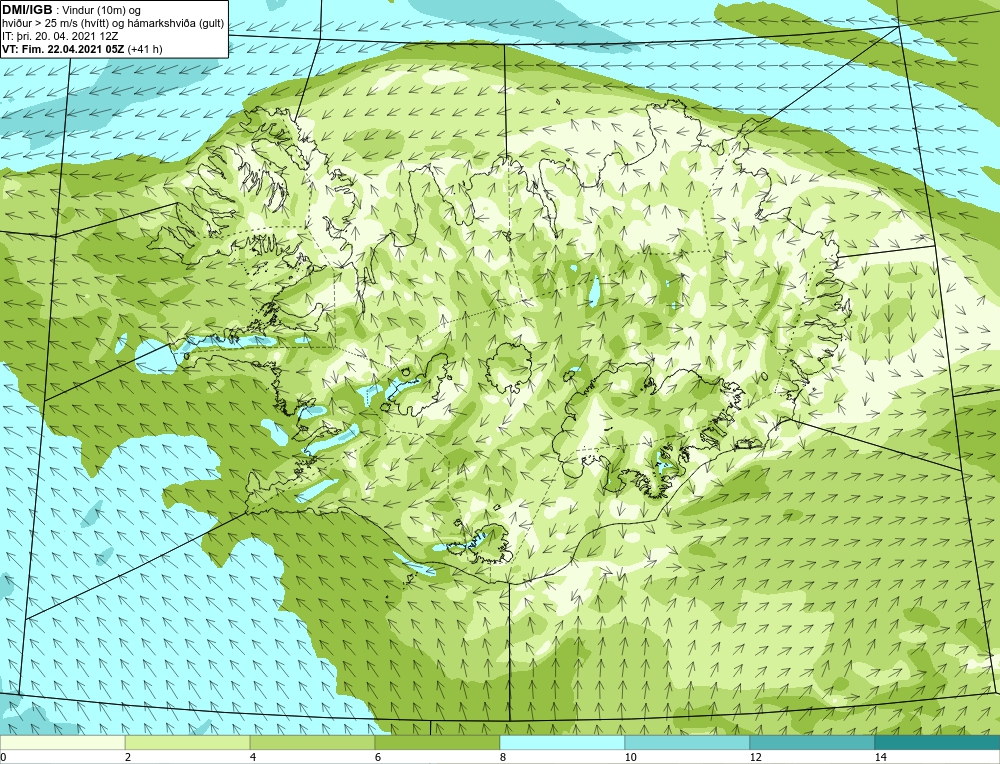
Task: Click the legend scale value '12'
Action: tap(756, 757)
